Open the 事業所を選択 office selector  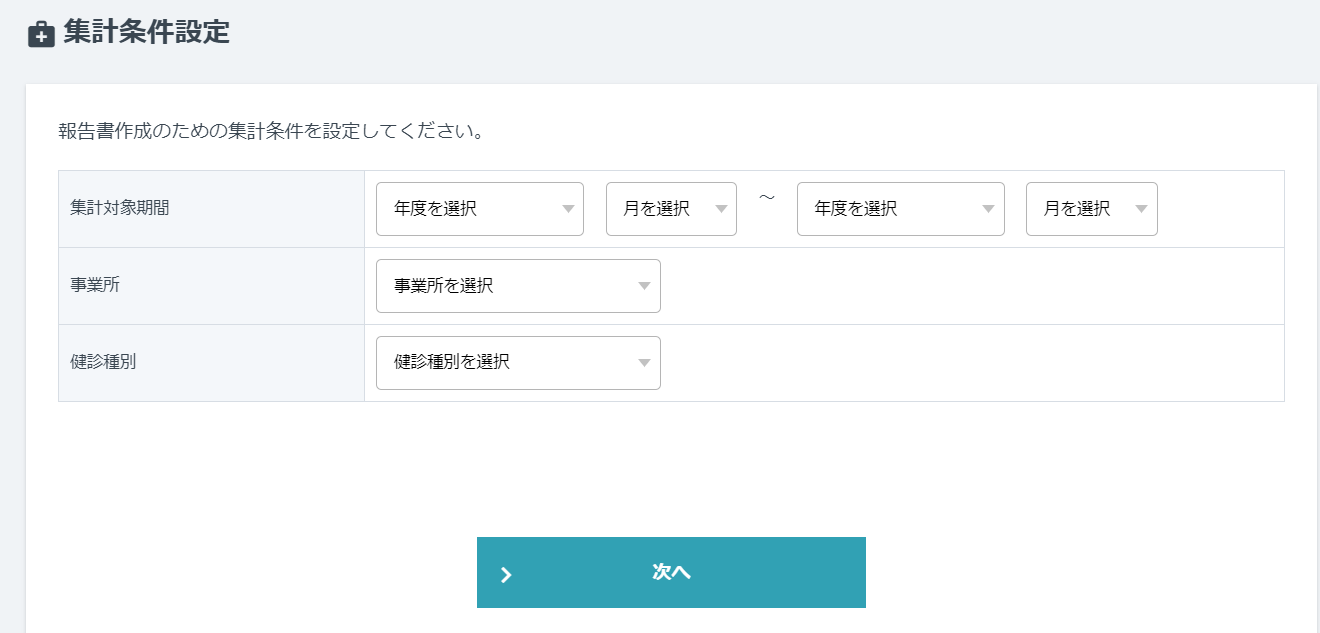518,286
